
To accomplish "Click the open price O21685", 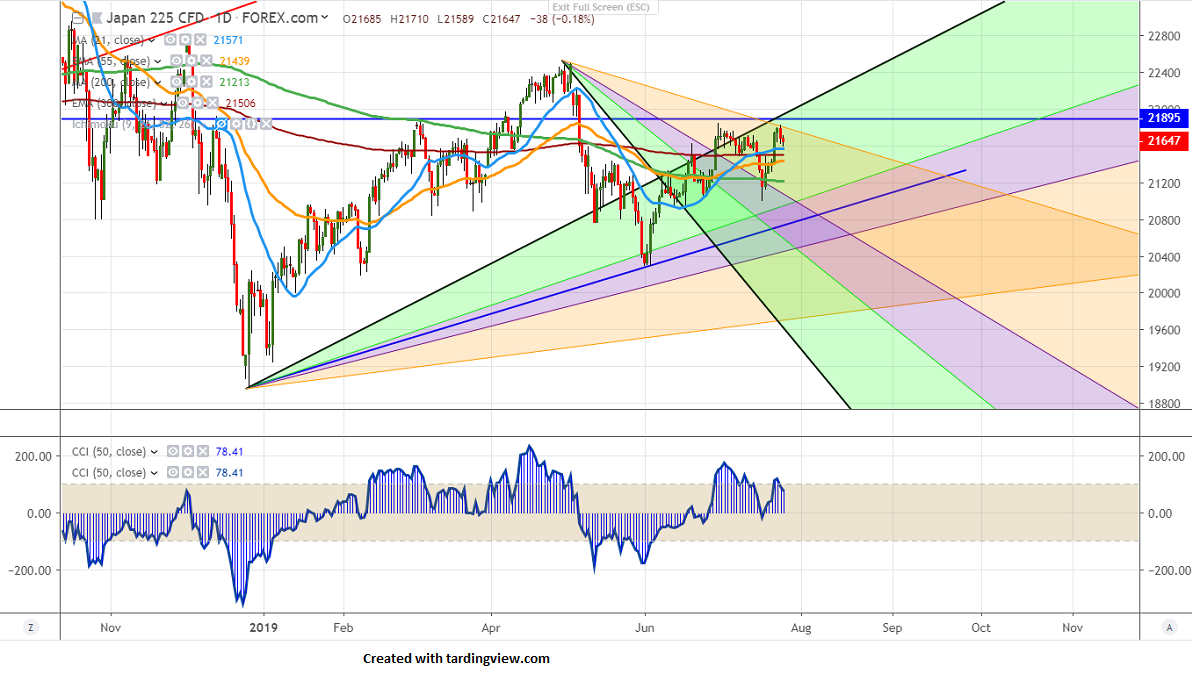I will pyautogui.click(x=362, y=19).
